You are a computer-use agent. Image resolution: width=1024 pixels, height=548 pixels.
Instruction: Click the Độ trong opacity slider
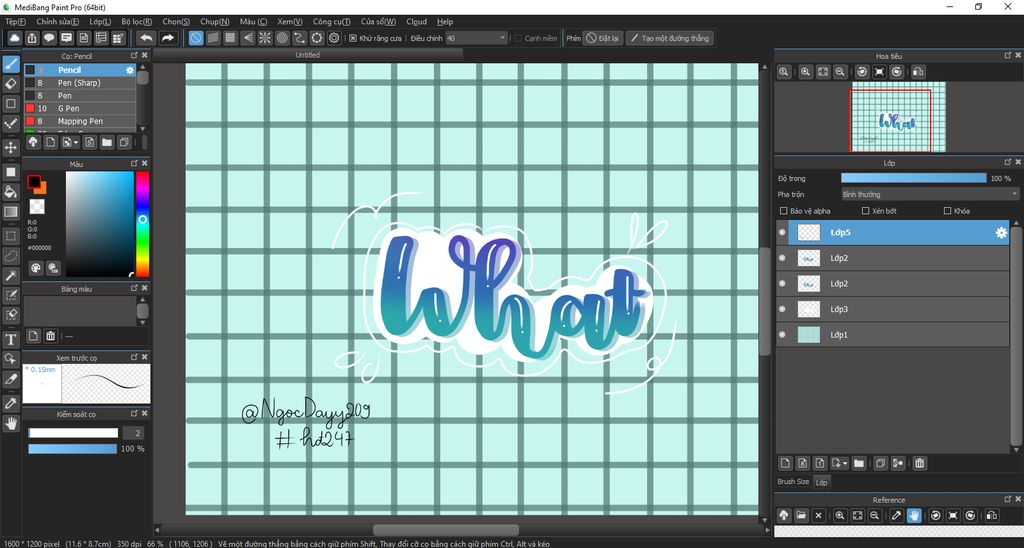[x=914, y=178]
